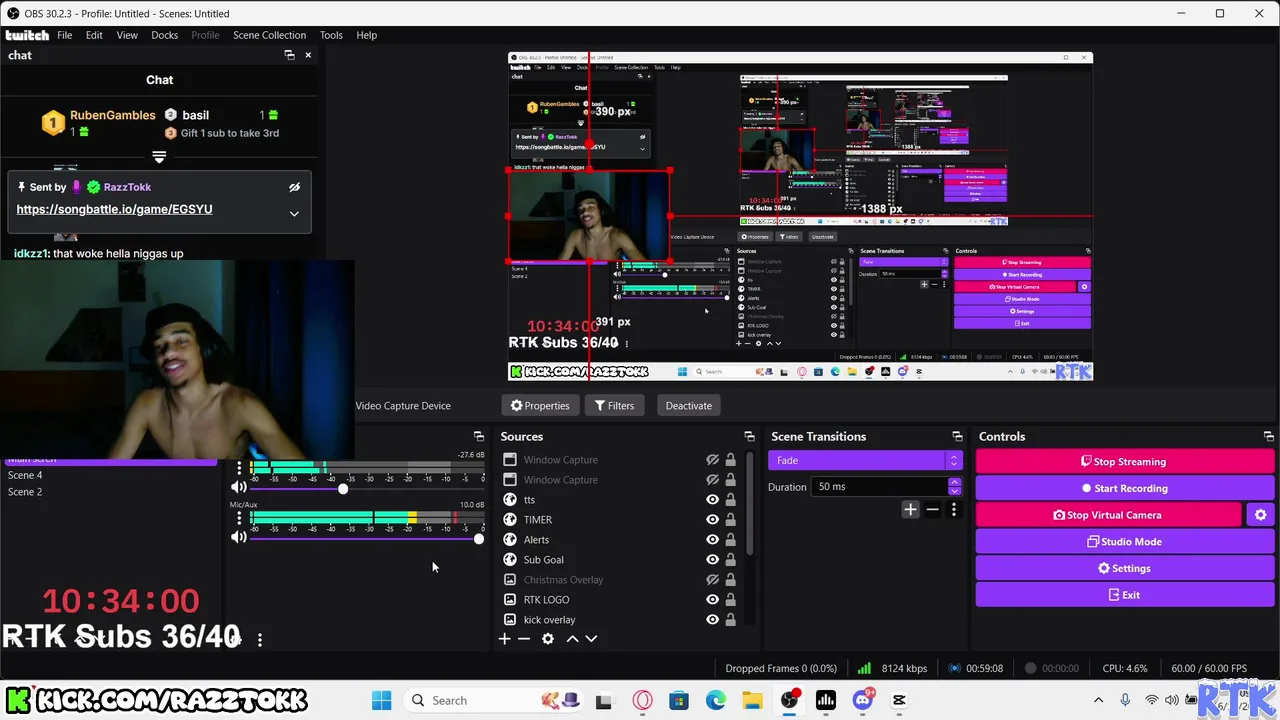Open source properties gear in the Sources toolbar
Image resolution: width=1280 pixels, height=720 pixels.
pos(547,639)
